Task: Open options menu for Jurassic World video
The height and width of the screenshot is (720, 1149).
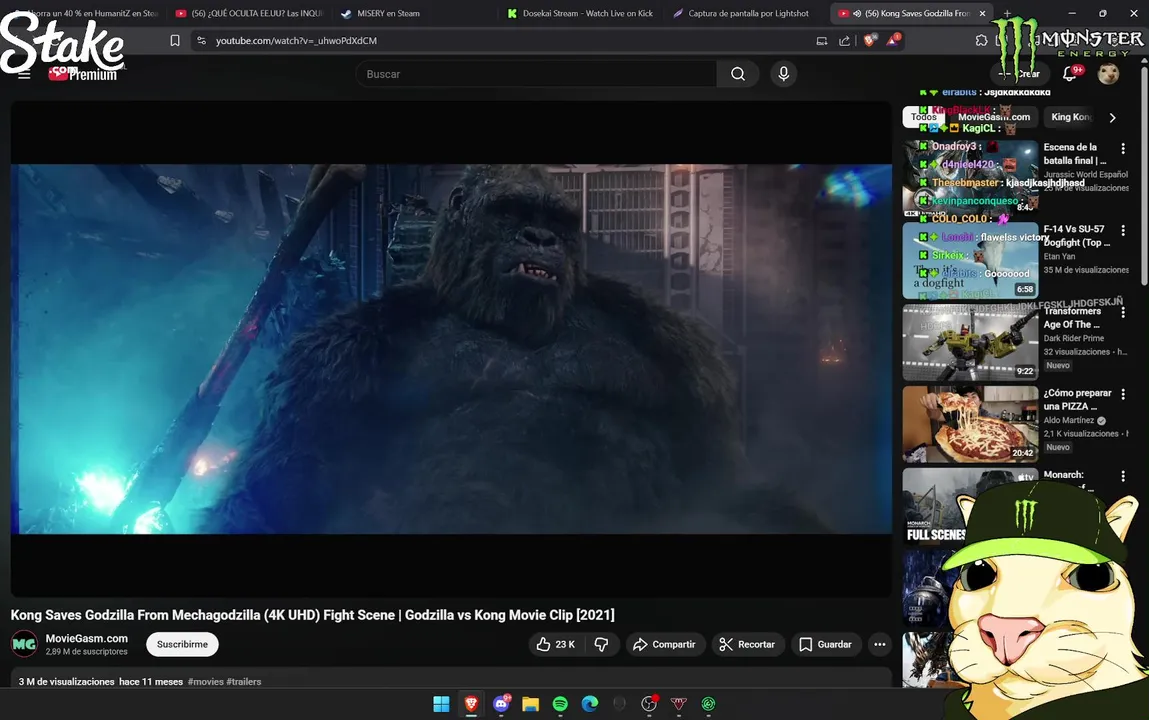Action: click(1123, 149)
